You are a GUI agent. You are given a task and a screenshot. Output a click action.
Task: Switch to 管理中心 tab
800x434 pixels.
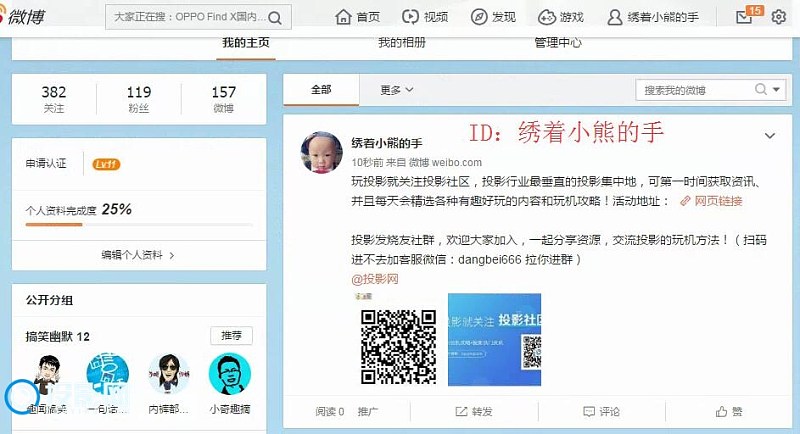[558, 43]
